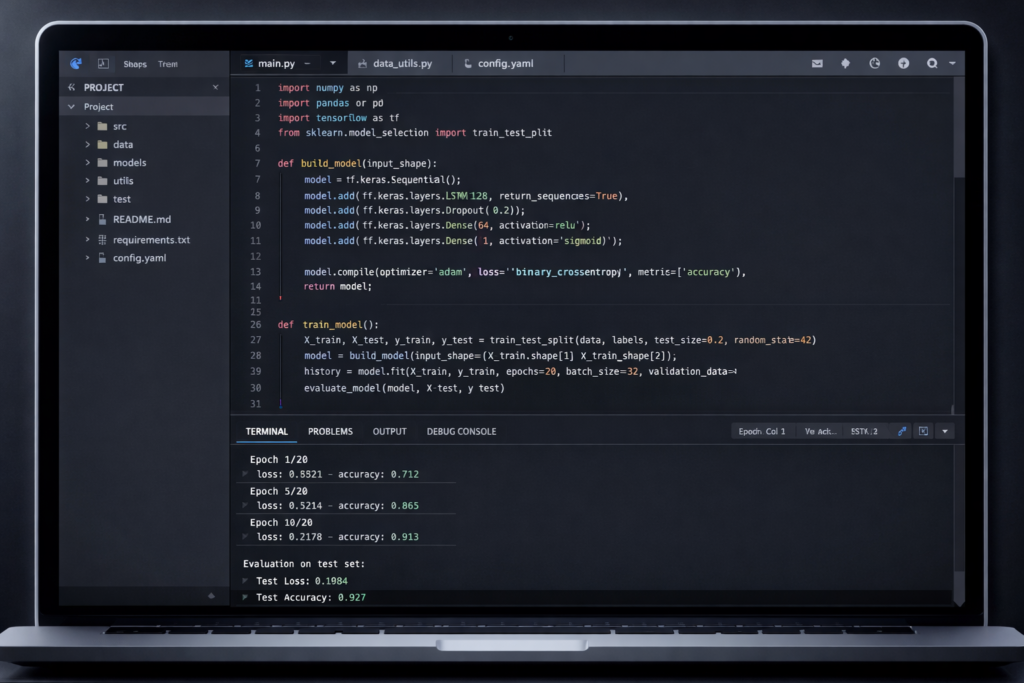The image size is (1024, 683).
Task: Click the editor vertical scrollbar
Action: pyautogui.click(x=959, y=130)
